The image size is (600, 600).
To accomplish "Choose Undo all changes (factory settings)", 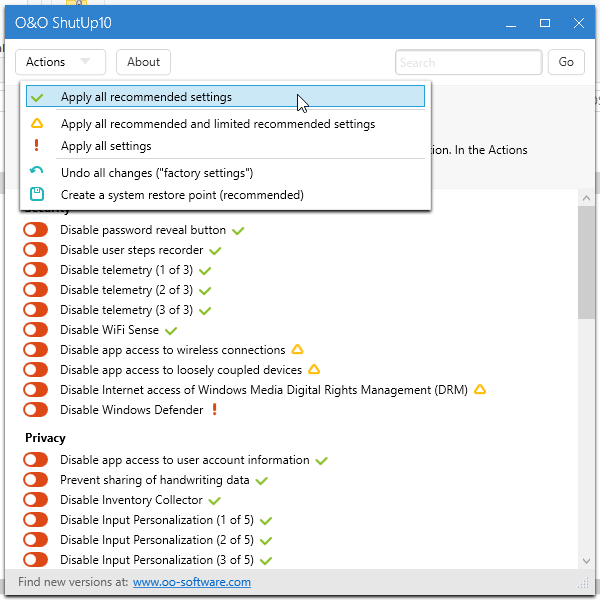I will click(225, 173).
